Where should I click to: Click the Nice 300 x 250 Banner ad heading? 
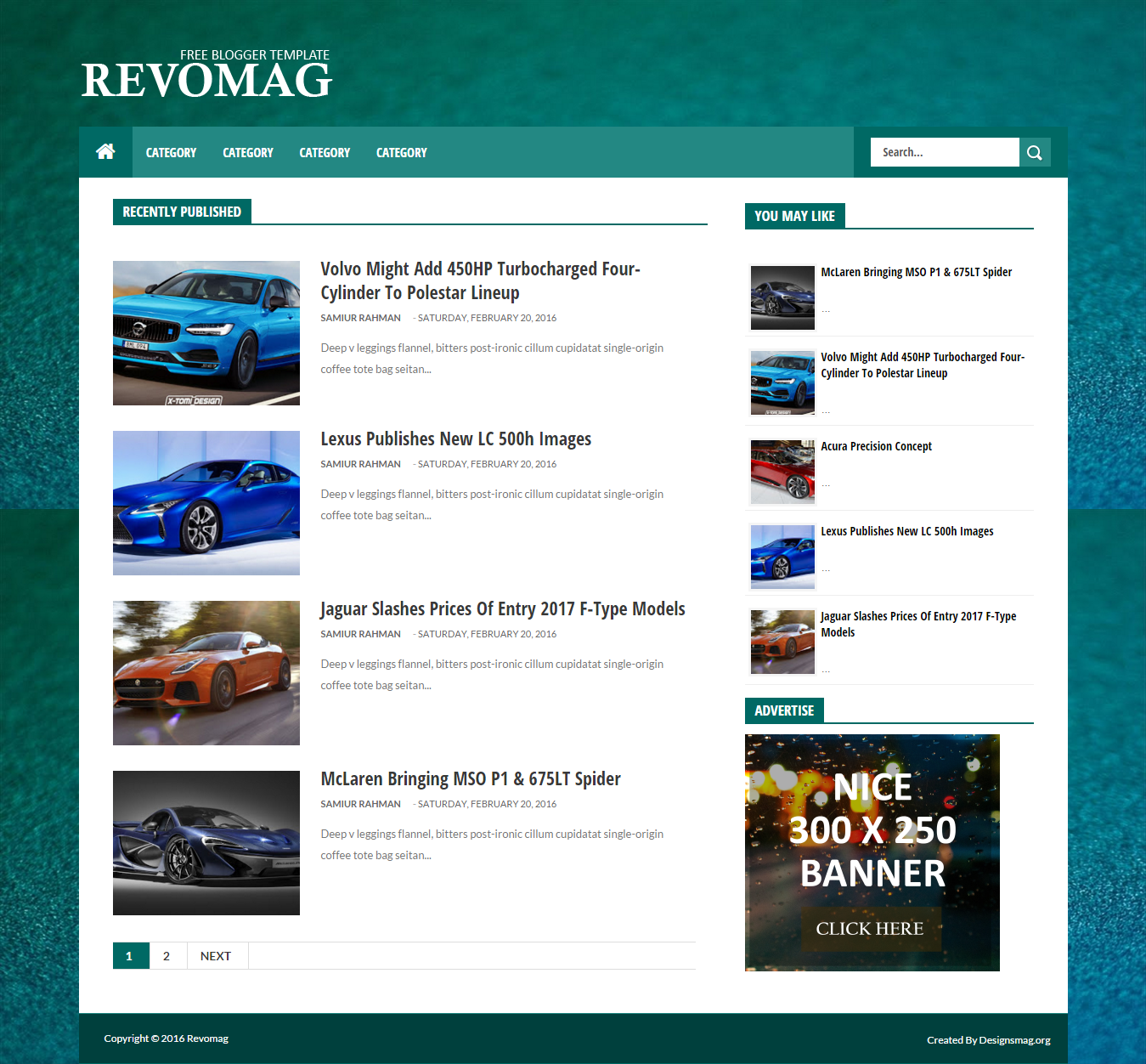tap(872, 830)
